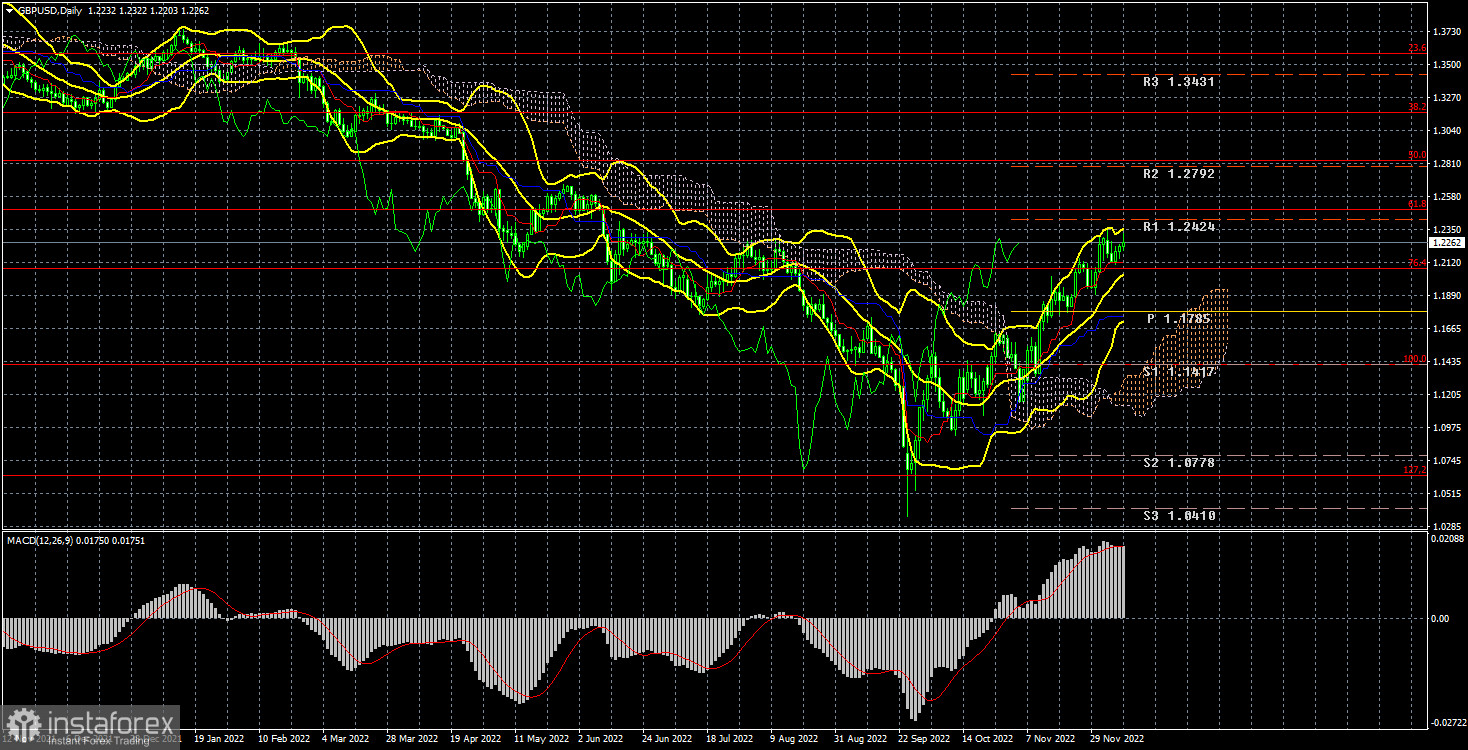1468x750 pixels.
Task: Select the R1 1.2424 pivot label
Action: pos(1180,228)
